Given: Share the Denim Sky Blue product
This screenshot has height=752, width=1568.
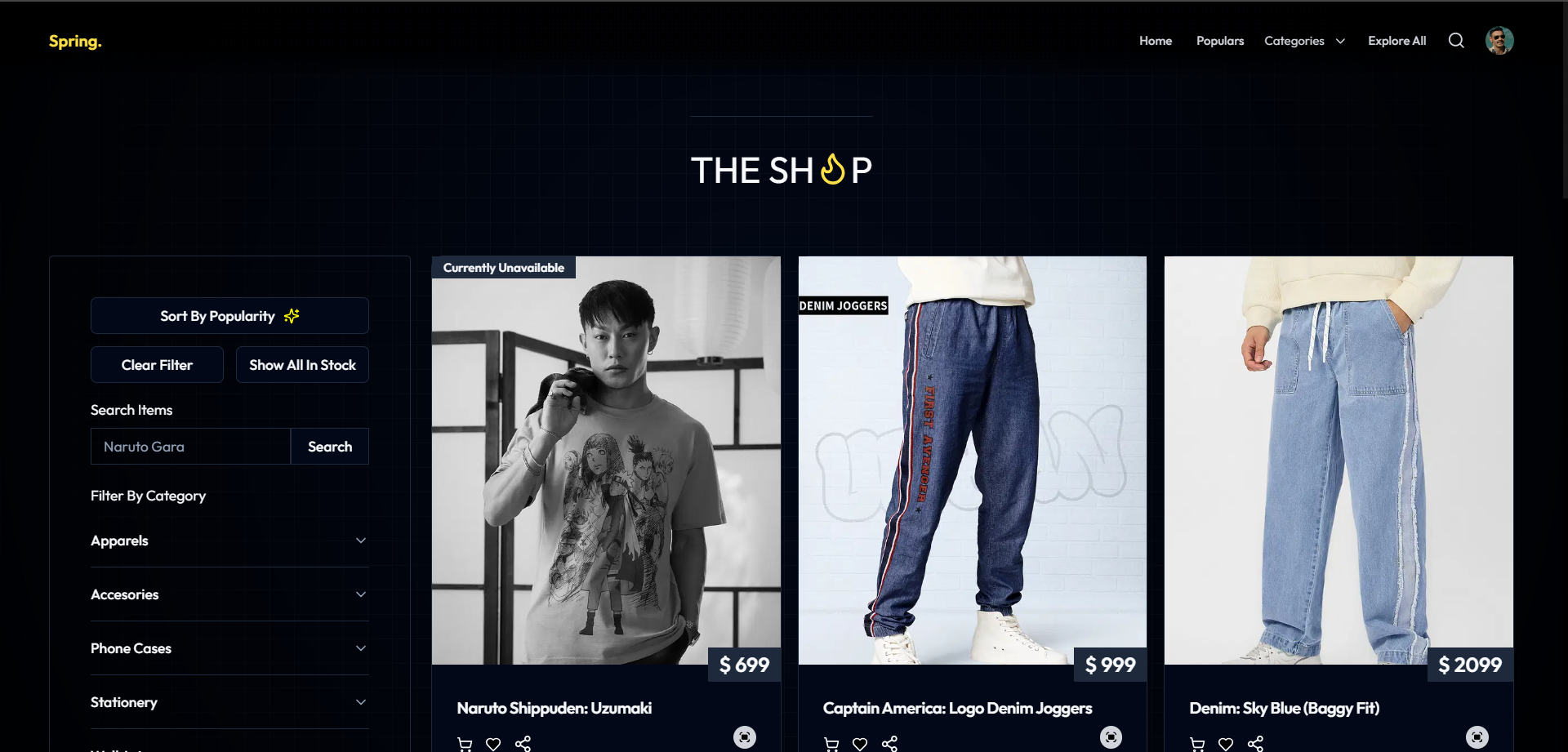Looking at the screenshot, I should point(1255,744).
